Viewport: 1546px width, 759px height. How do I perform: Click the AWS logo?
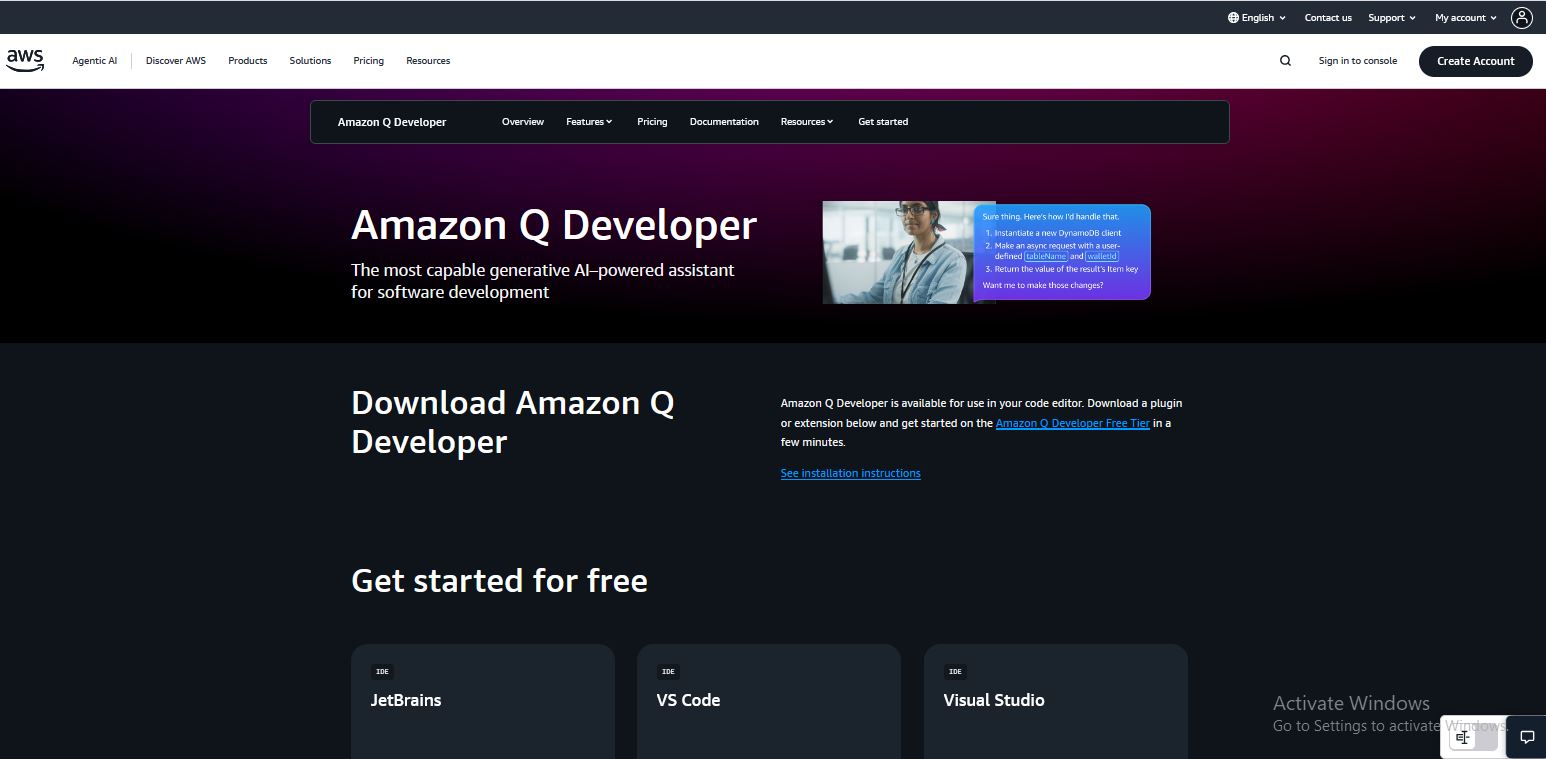click(x=24, y=60)
